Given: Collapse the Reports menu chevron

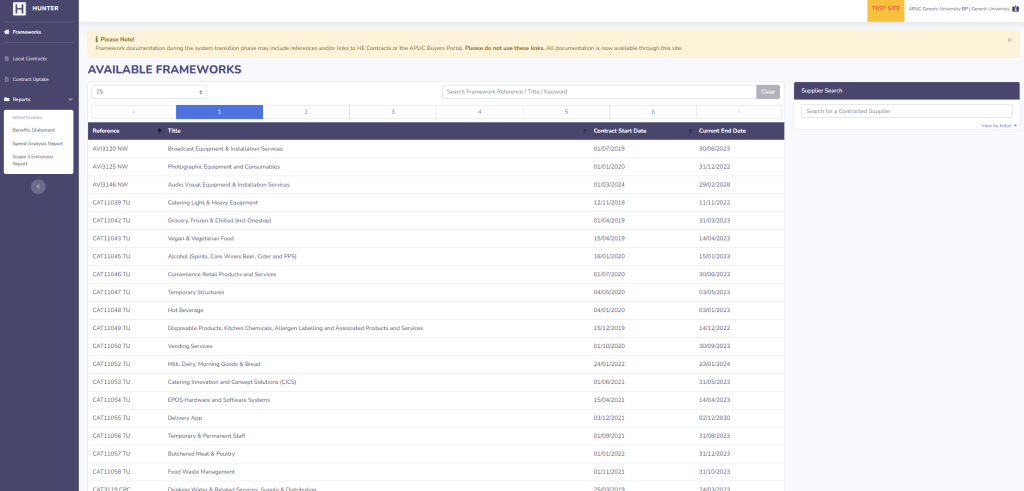Looking at the screenshot, I should pos(70,100).
